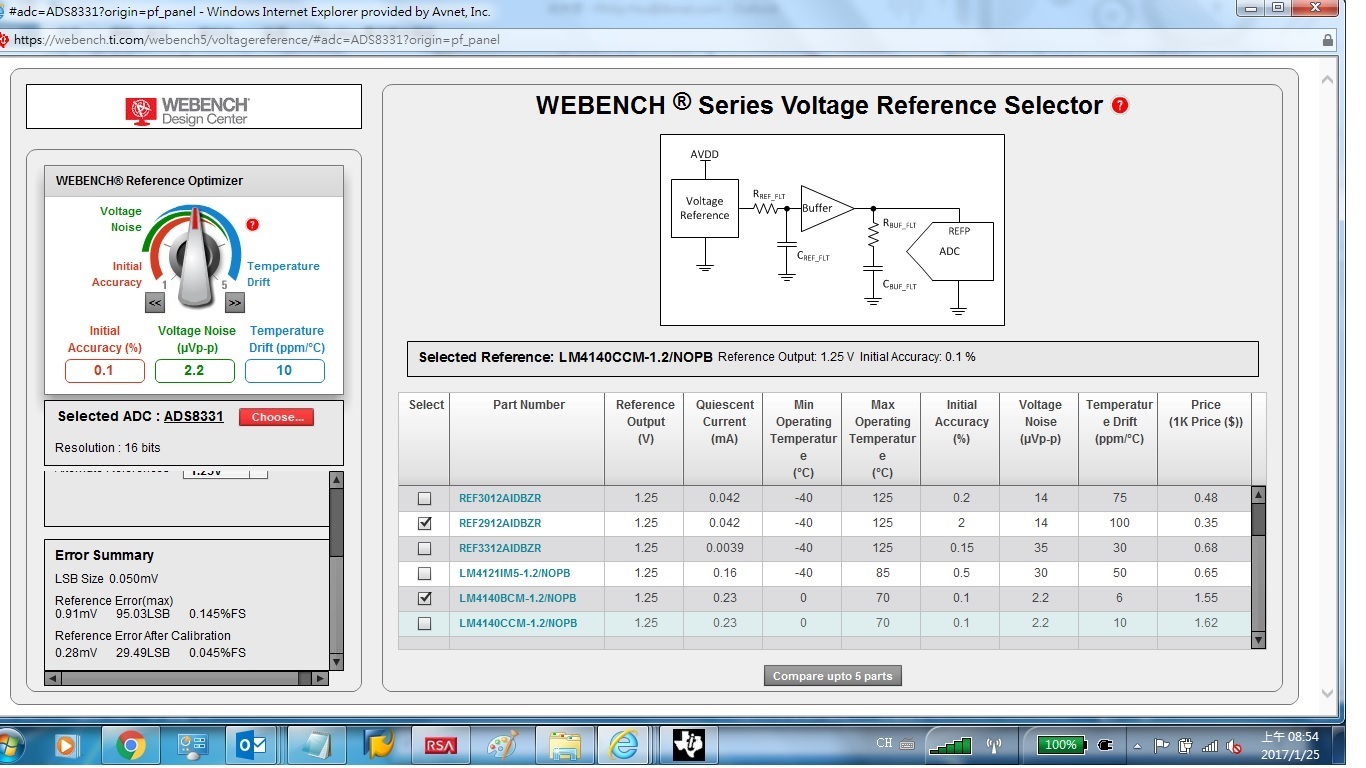Open the RSA application from the taskbar
The height and width of the screenshot is (768, 1366).
point(440,745)
